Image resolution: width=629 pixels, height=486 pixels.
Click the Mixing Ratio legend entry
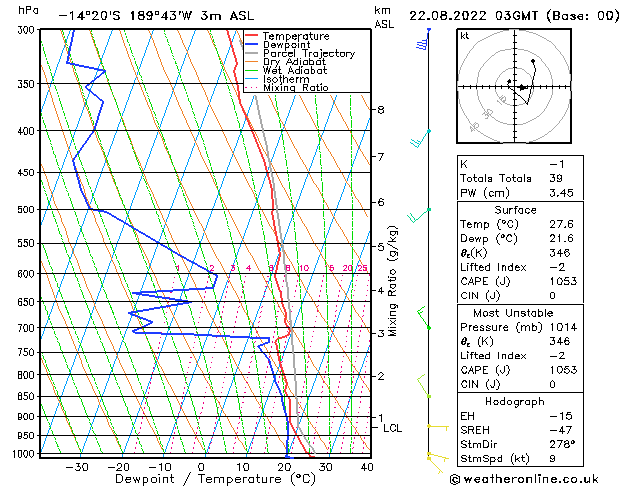[x=287, y=87]
